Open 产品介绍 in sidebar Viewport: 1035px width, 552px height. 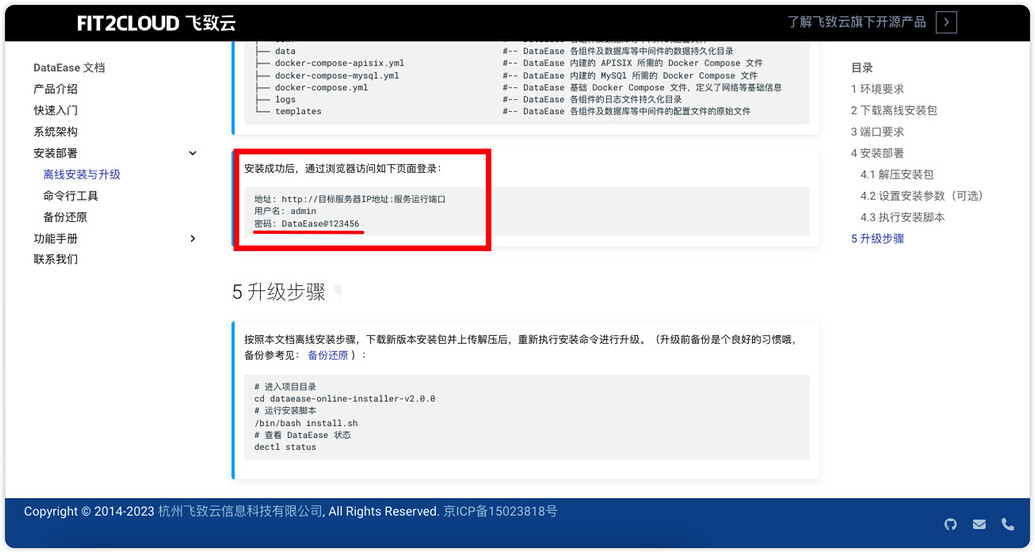55,88
